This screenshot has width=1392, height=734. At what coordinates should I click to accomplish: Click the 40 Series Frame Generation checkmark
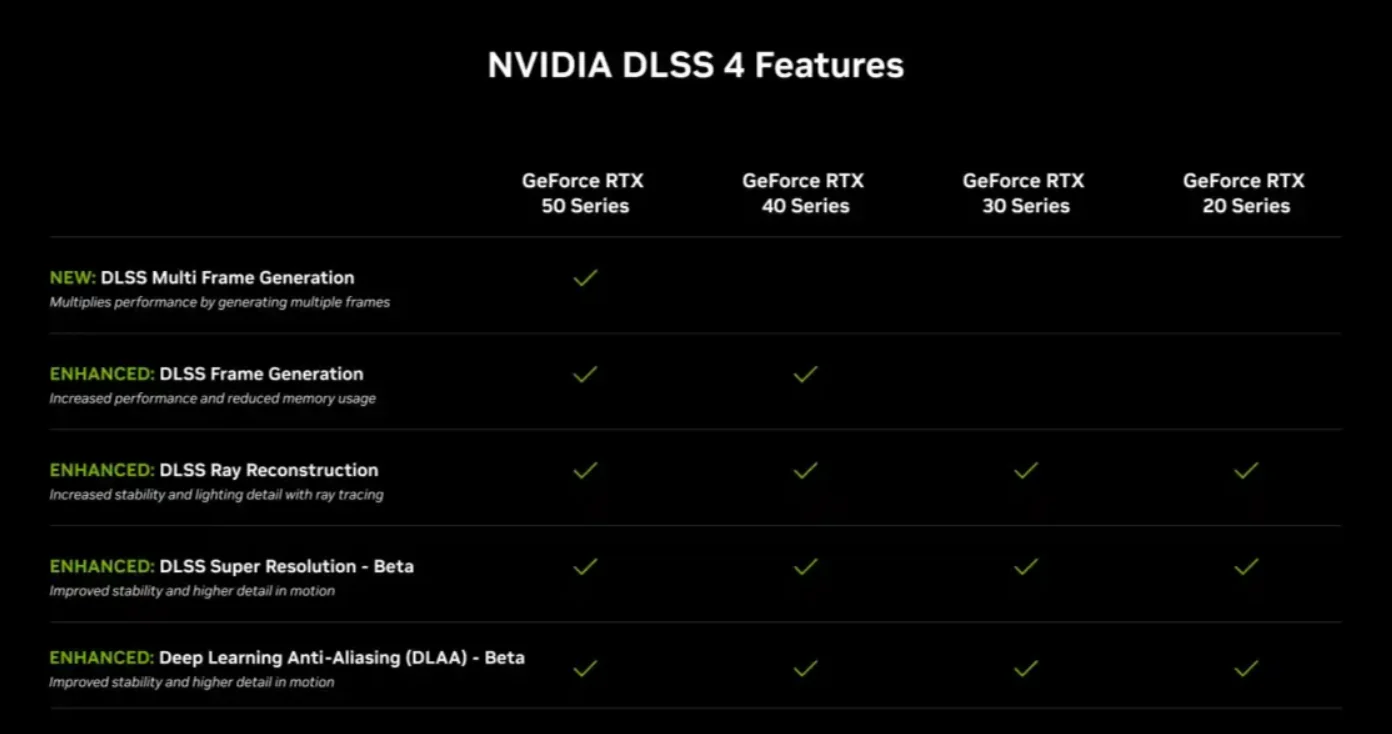[805, 374]
